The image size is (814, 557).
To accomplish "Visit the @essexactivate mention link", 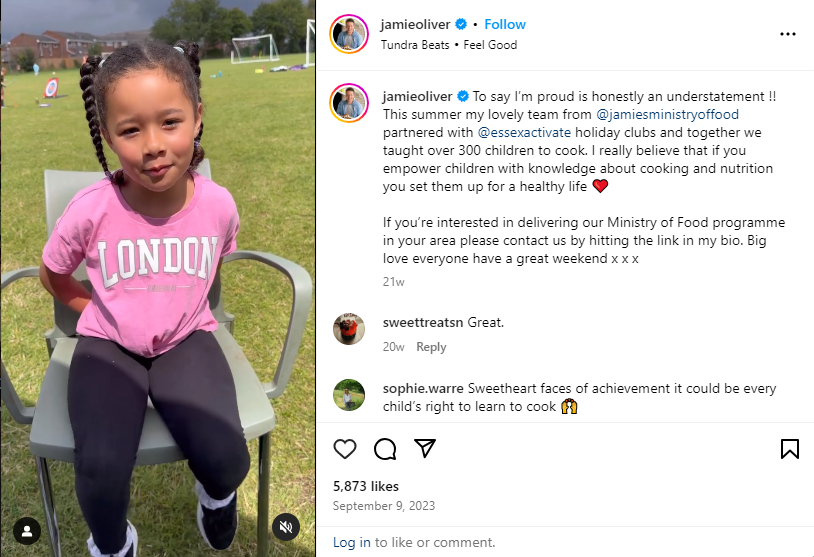I will pyautogui.click(x=524, y=132).
